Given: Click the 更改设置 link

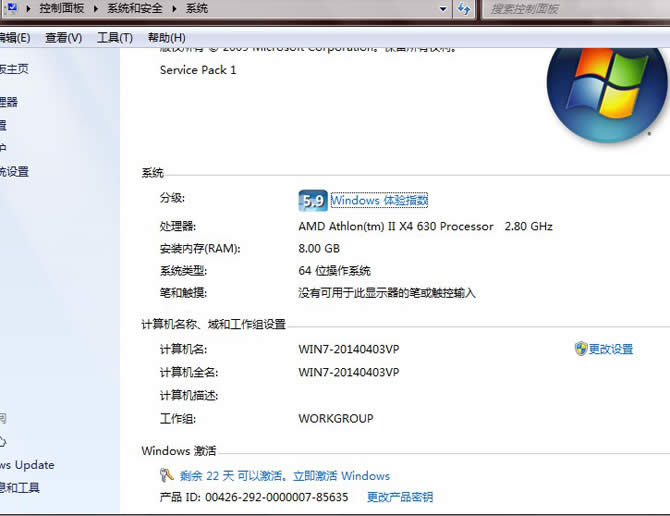Looking at the screenshot, I should tap(611, 349).
